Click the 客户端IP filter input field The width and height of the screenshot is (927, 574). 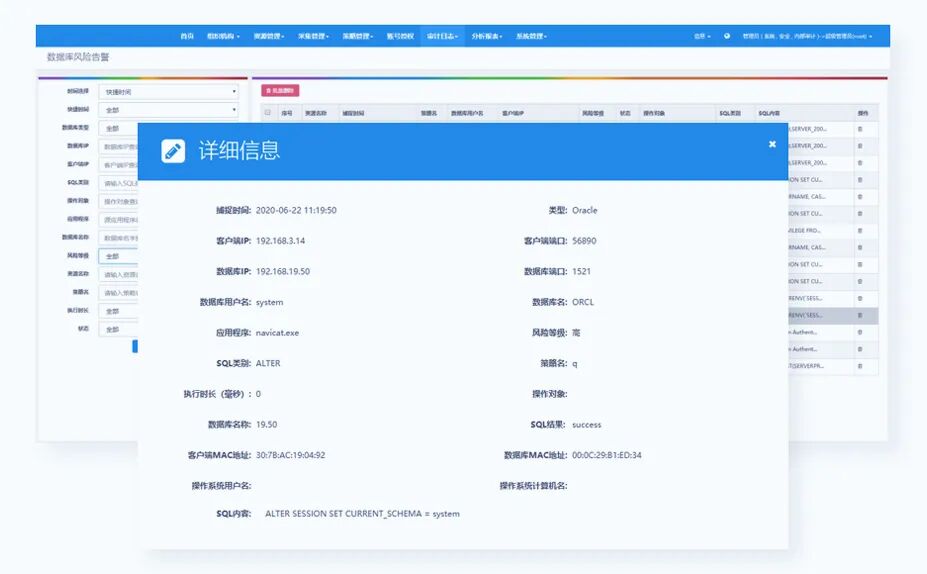pyautogui.click(x=118, y=165)
